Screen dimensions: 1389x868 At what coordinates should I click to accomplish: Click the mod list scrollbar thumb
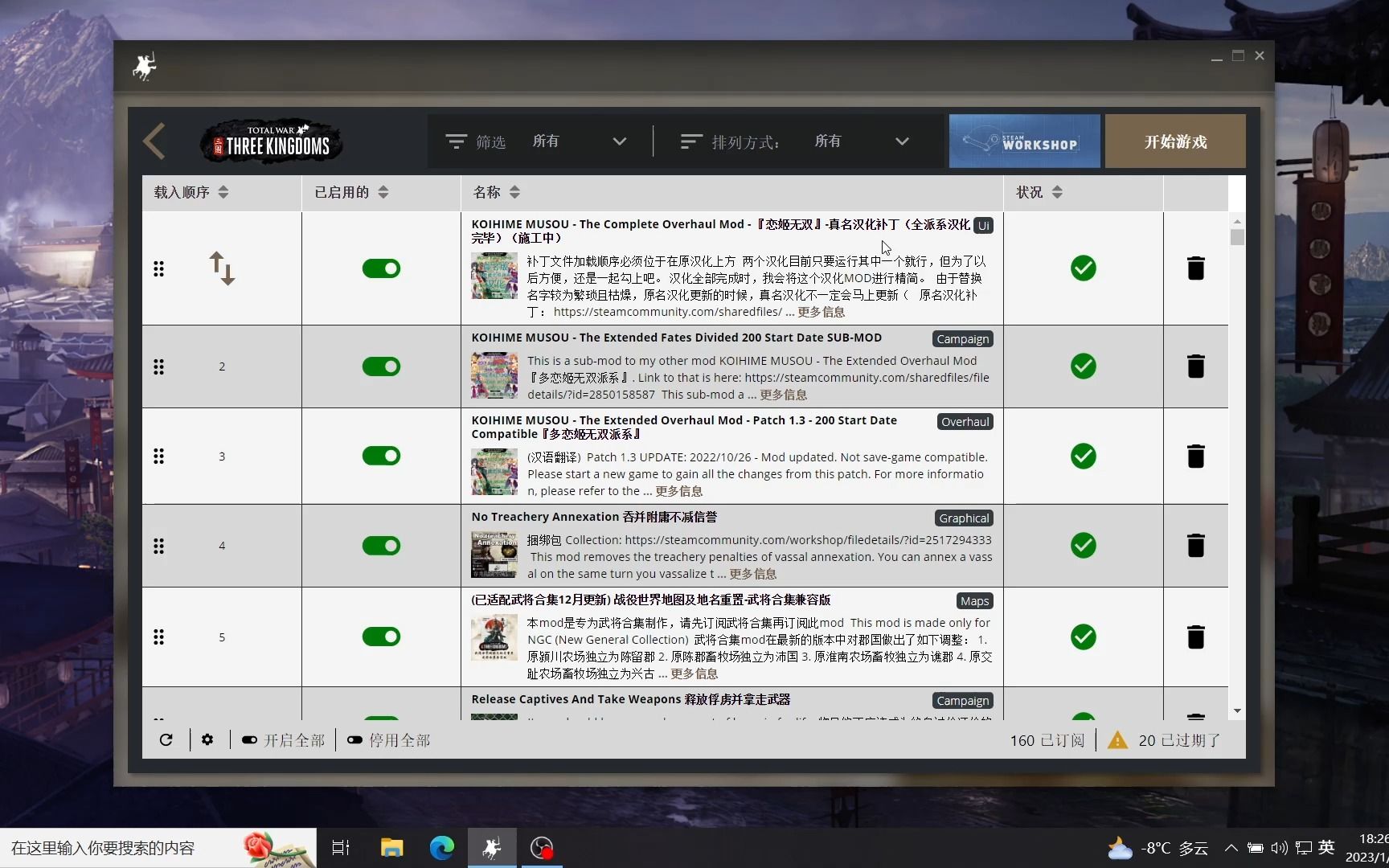click(1237, 237)
